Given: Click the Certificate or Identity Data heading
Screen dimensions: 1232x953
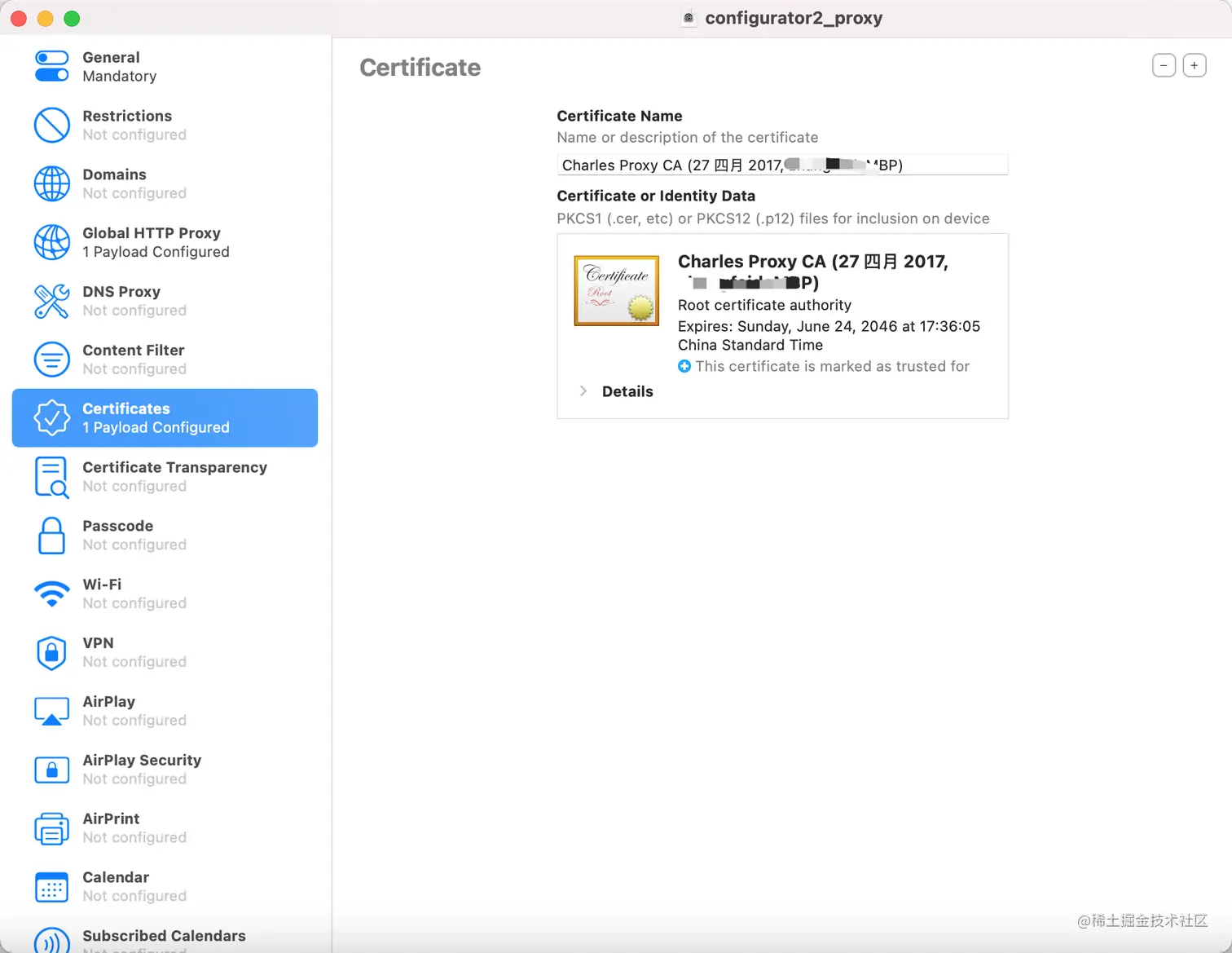Looking at the screenshot, I should (x=656, y=196).
